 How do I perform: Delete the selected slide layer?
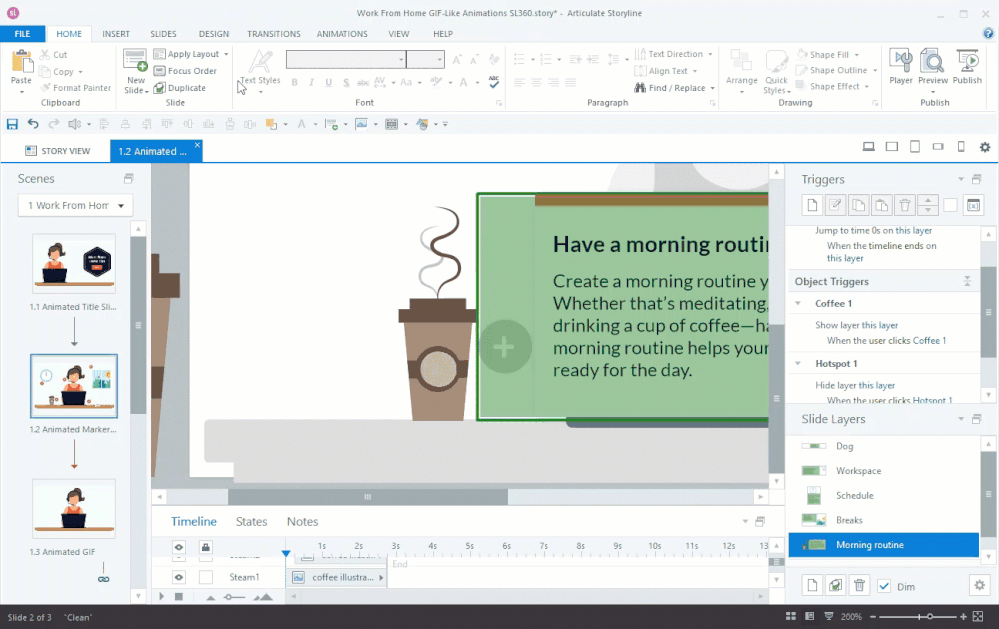coord(859,586)
